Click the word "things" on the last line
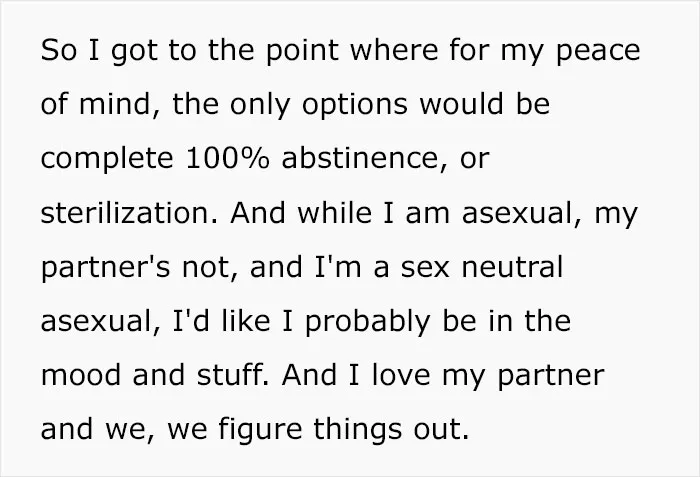The image size is (700, 477). tap(357, 431)
